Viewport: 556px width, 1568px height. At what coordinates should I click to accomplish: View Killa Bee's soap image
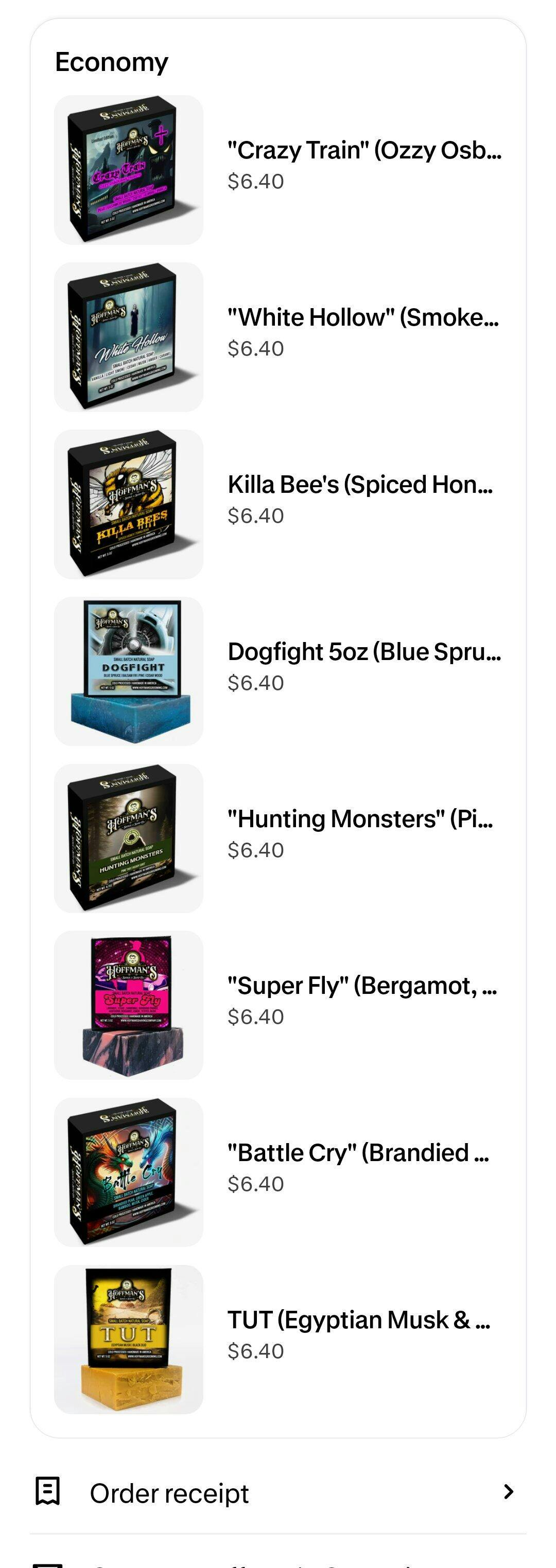point(129,504)
